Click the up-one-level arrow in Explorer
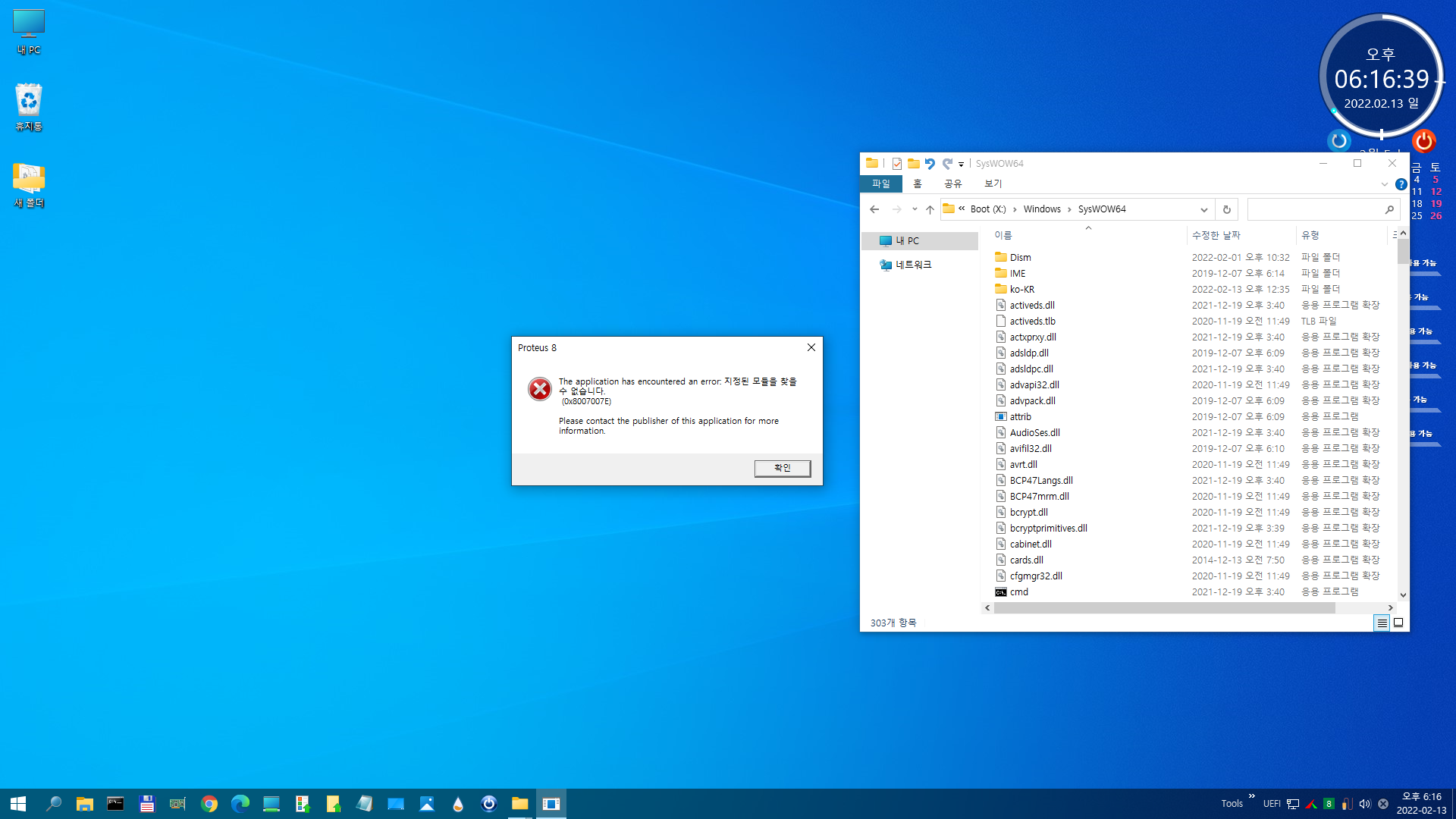The height and width of the screenshot is (819, 1456). tap(930, 209)
